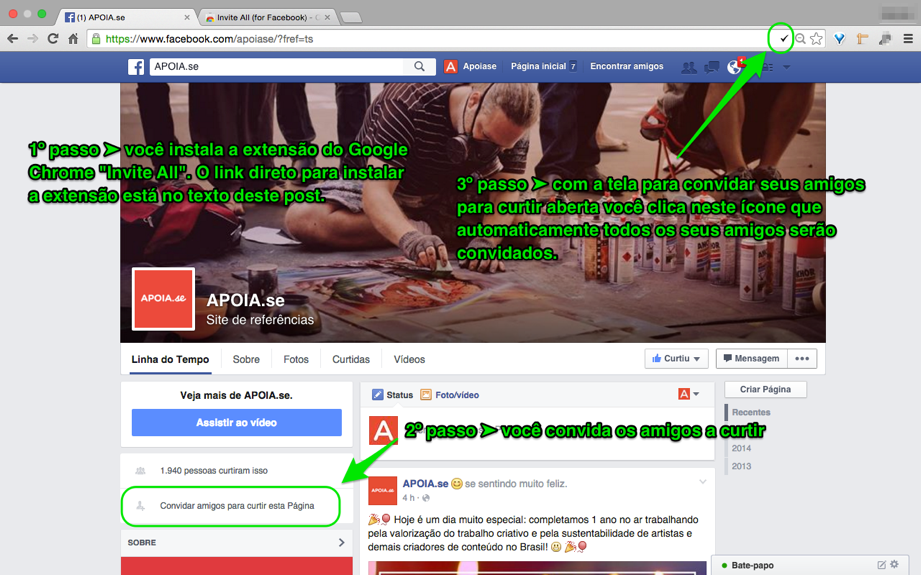Click the 4 h post timestamp
This screenshot has width=921, height=575.
click(408, 498)
